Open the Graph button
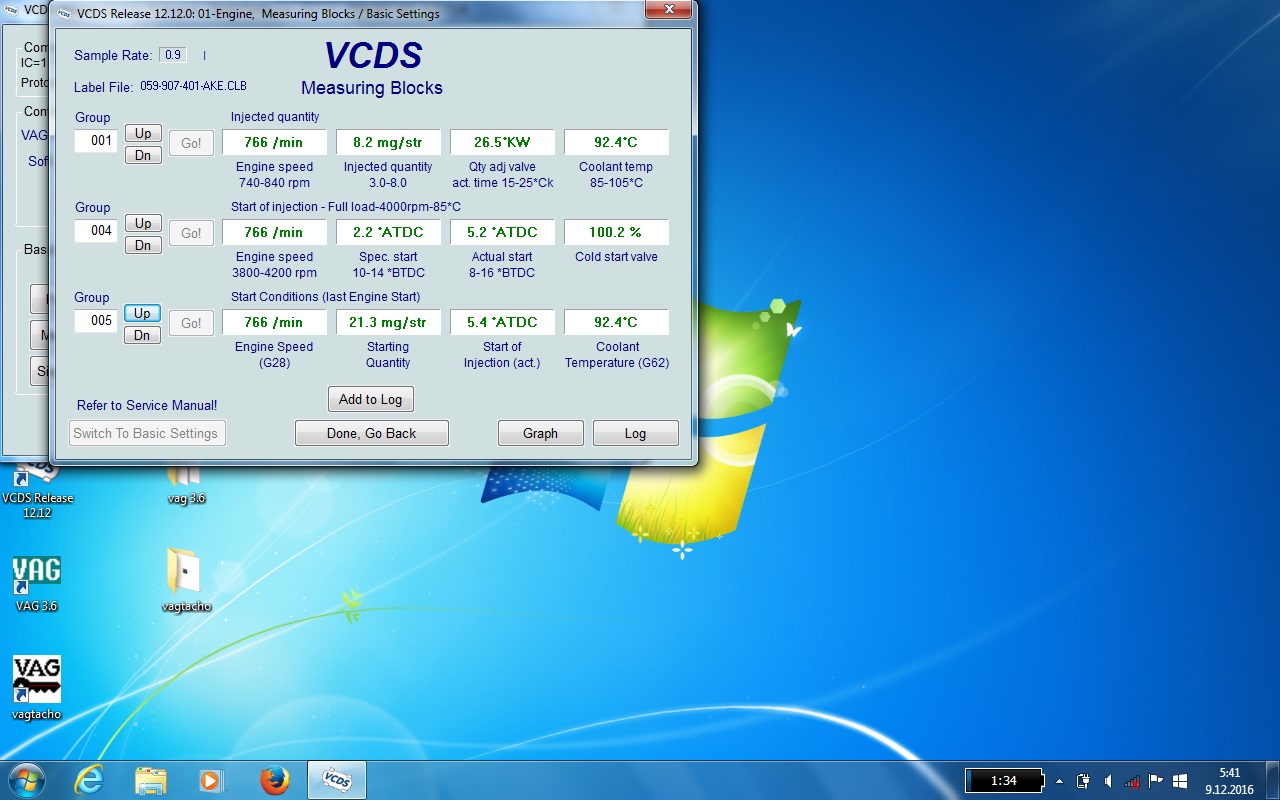Screen dimensions: 1280x800 coord(541,433)
